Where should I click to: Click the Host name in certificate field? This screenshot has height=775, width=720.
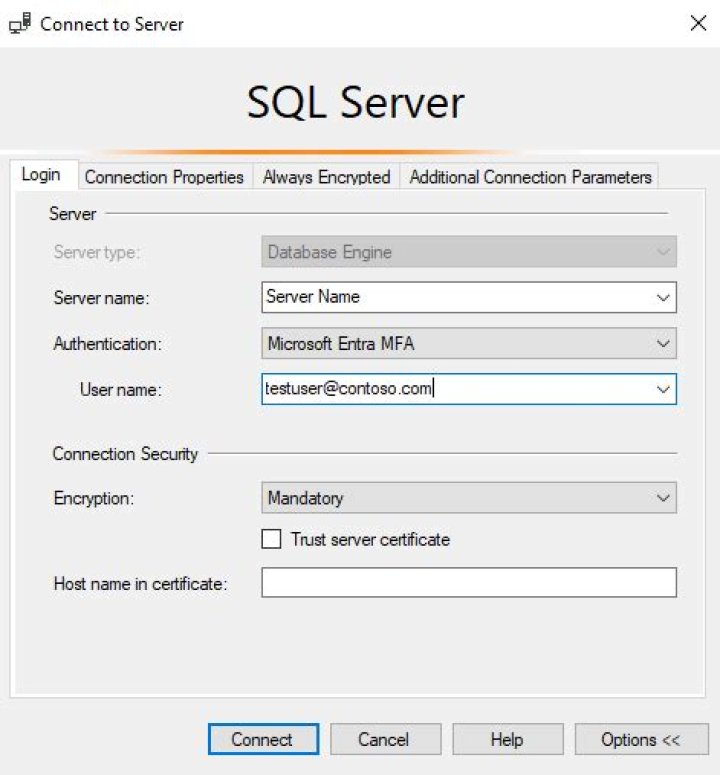(468, 583)
